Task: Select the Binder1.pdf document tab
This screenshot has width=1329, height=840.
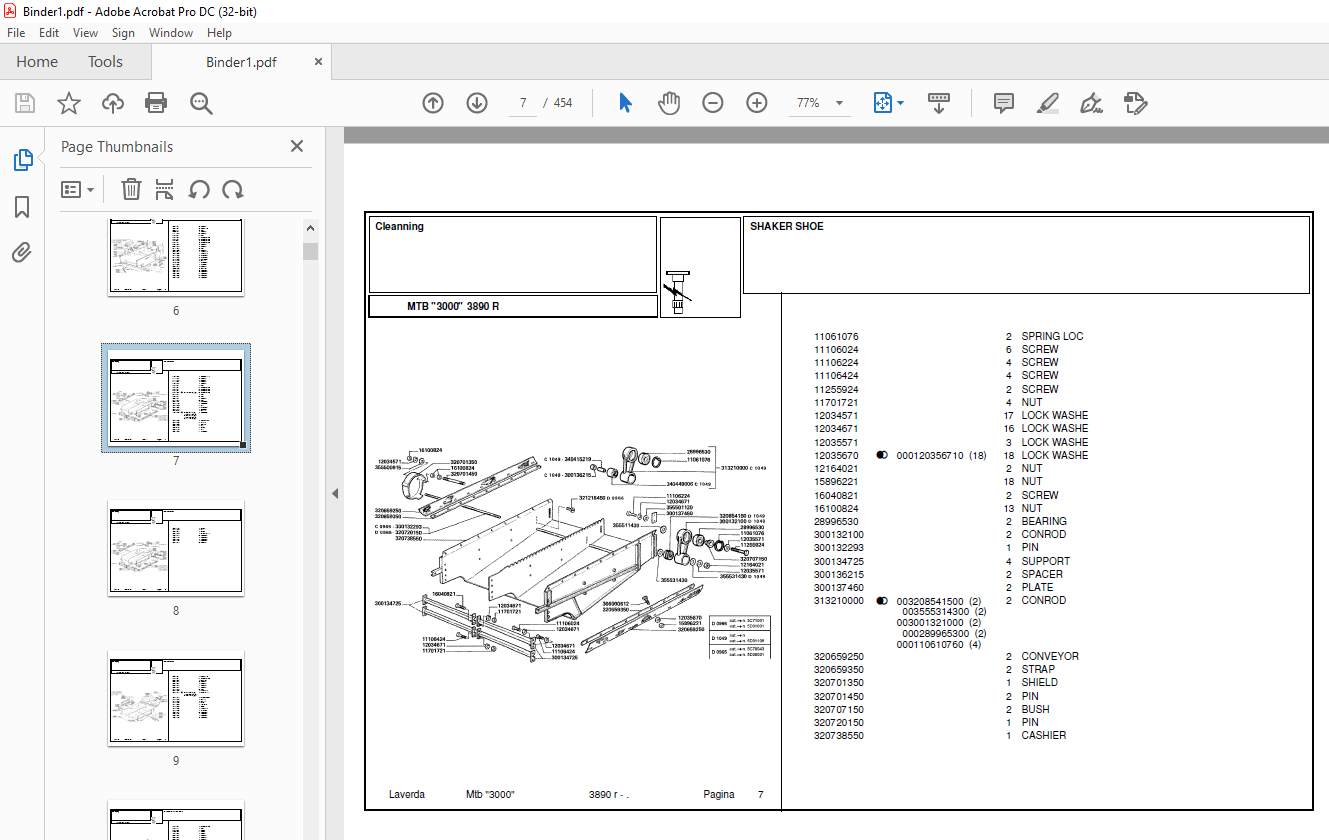Action: [241, 62]
